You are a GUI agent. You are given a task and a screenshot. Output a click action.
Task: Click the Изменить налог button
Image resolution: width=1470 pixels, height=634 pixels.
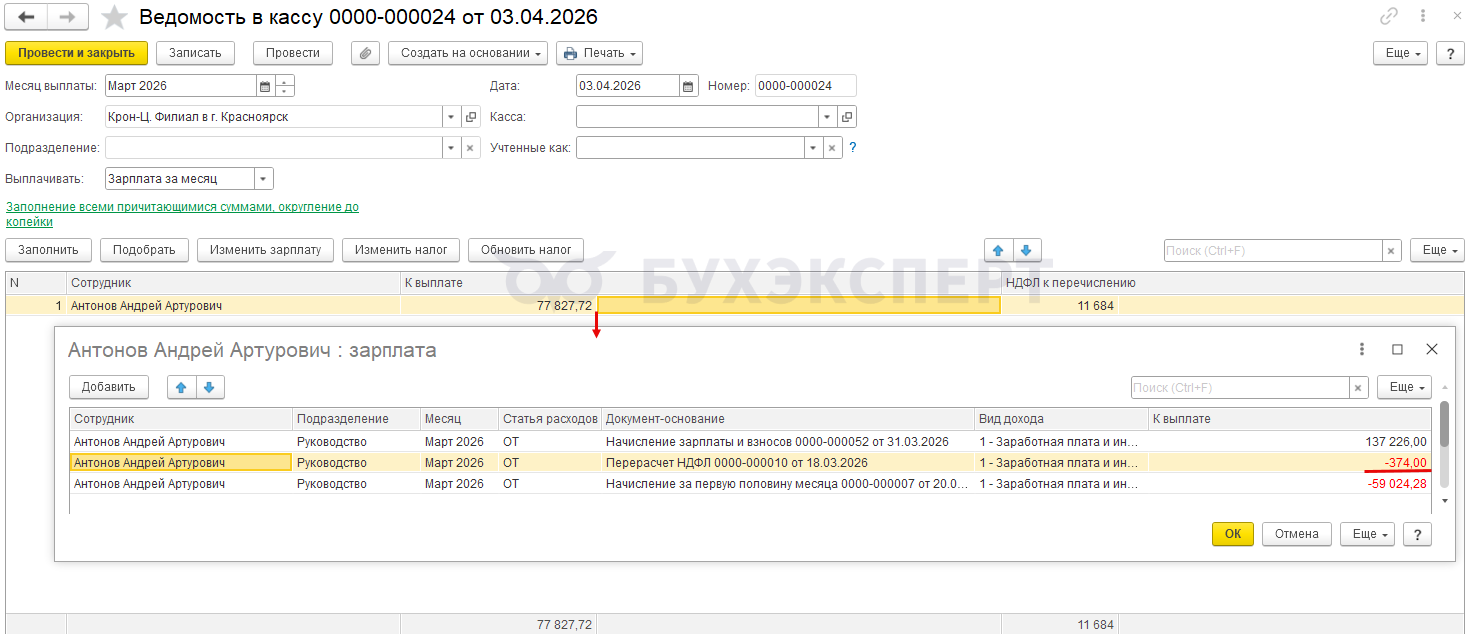point(401,250)
